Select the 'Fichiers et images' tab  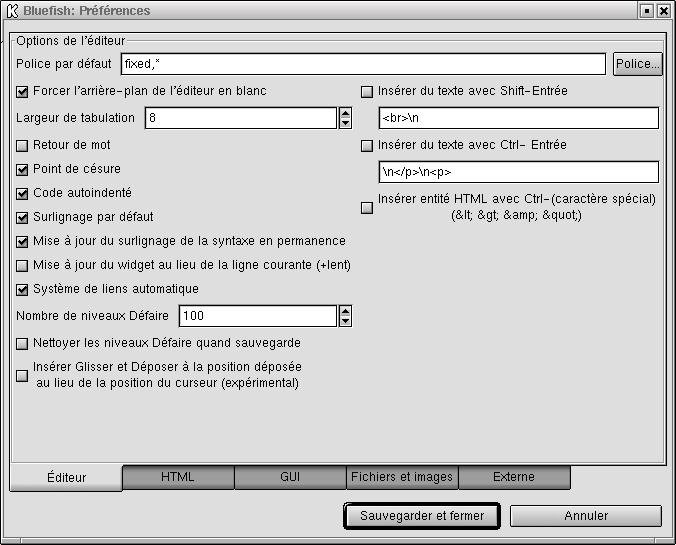[x=402, y=478]
